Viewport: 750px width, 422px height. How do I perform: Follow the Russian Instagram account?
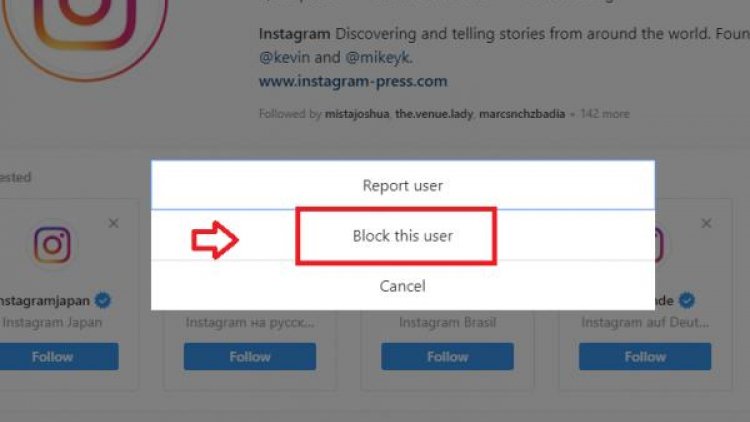click(250, 356)
